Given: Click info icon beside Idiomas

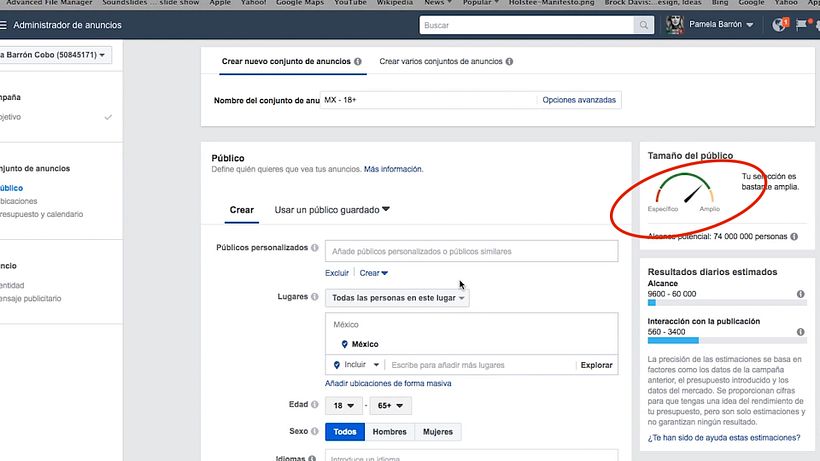Looking at the screenshot, I should pos(312,458).
